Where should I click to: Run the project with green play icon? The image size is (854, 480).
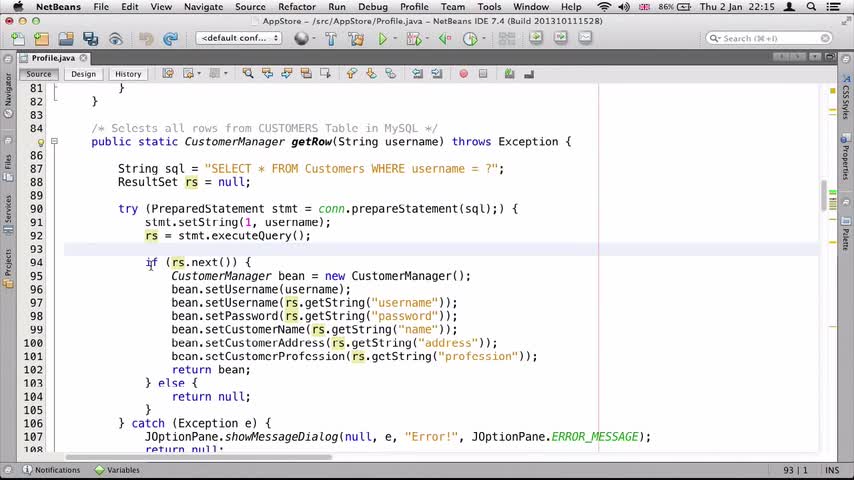(x=382, y=39)
